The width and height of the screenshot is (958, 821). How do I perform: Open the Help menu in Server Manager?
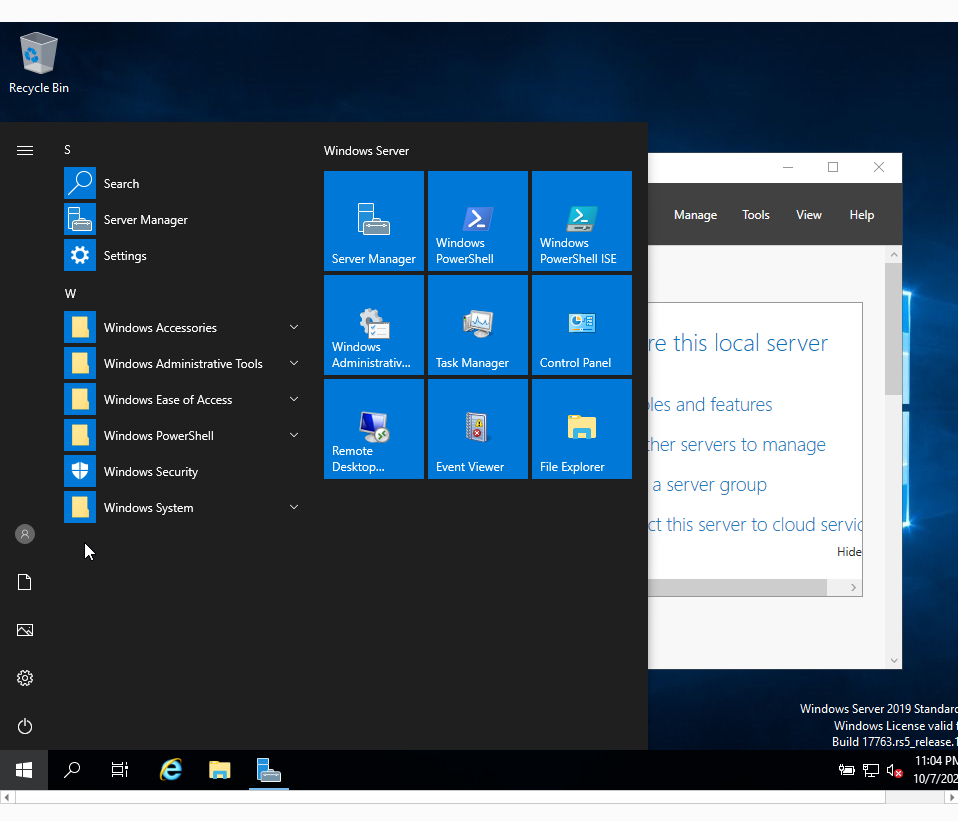point(861,215)
